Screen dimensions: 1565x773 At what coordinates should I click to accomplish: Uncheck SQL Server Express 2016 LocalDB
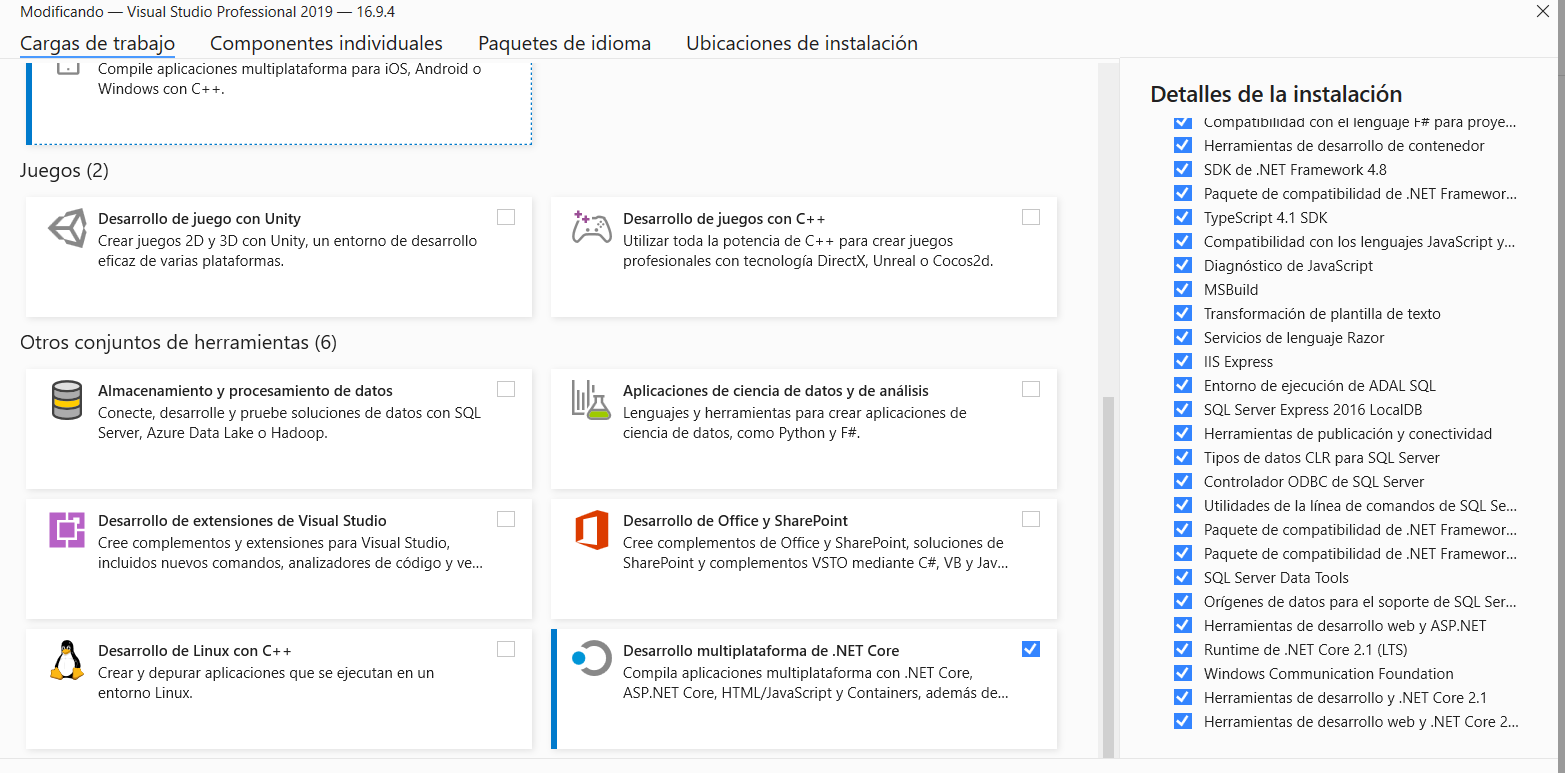point(1183,410)
